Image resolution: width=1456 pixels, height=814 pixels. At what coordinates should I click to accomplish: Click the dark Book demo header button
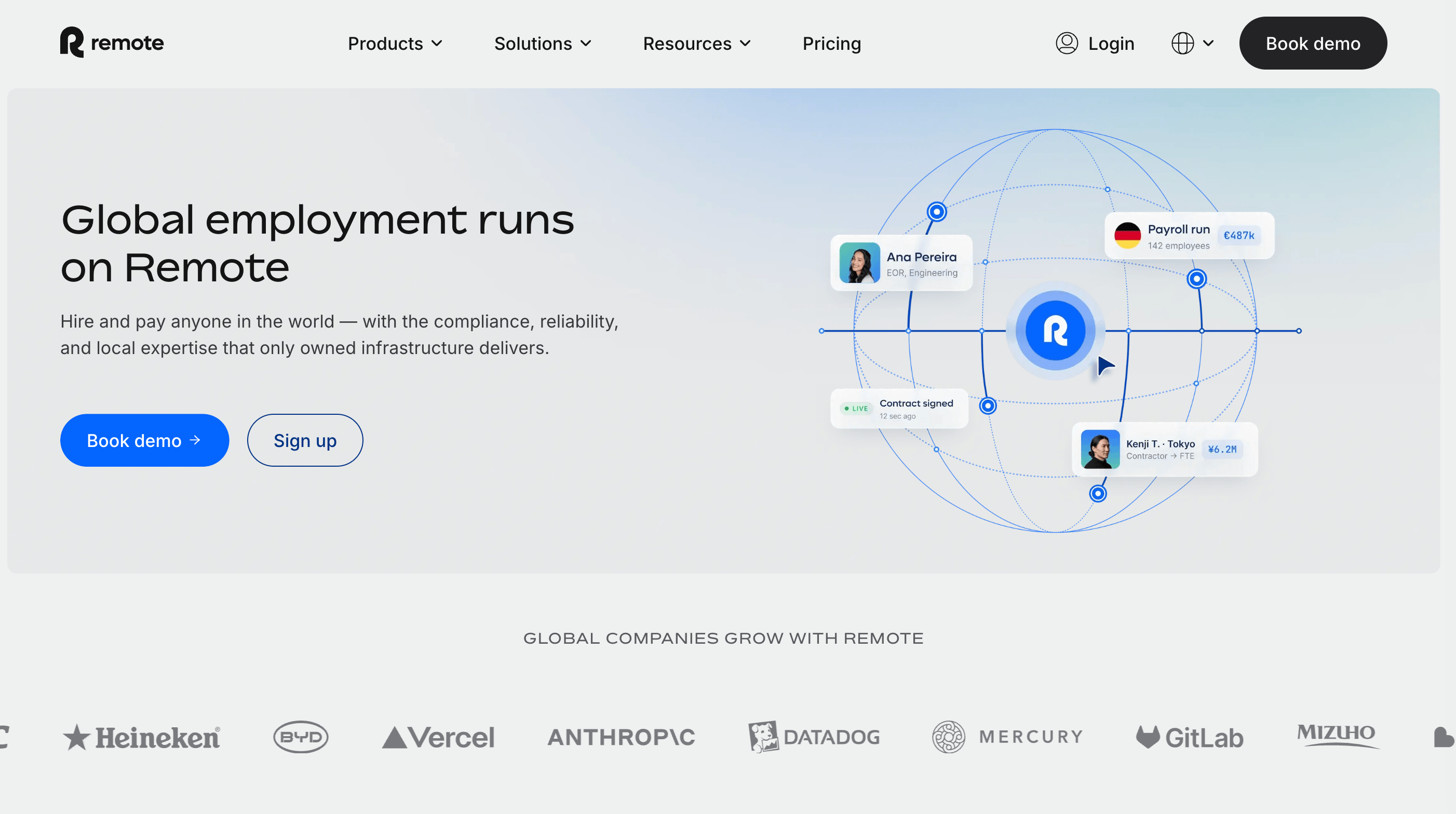click(1313, 43)
